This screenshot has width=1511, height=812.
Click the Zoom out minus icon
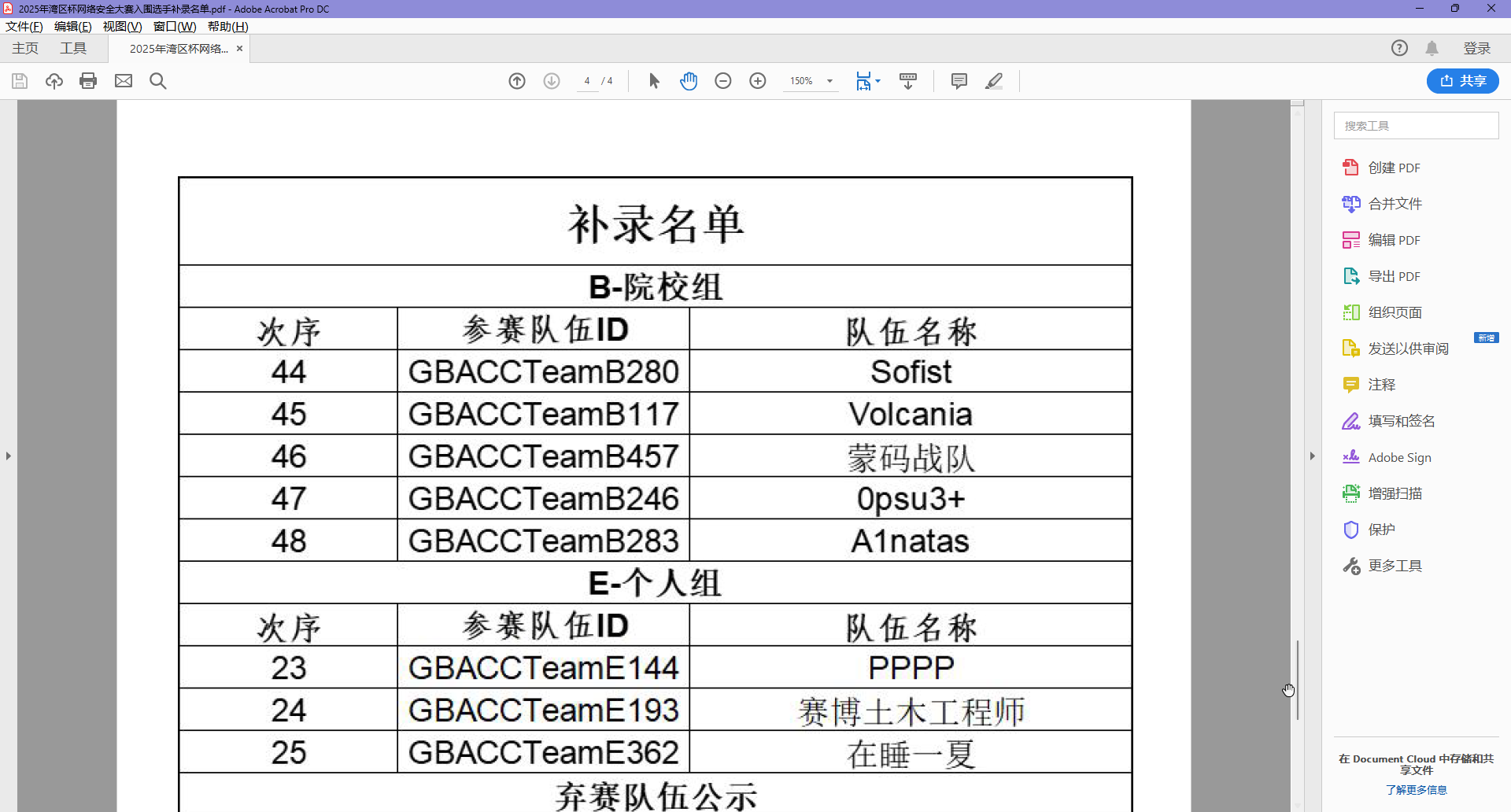point(723,81)
